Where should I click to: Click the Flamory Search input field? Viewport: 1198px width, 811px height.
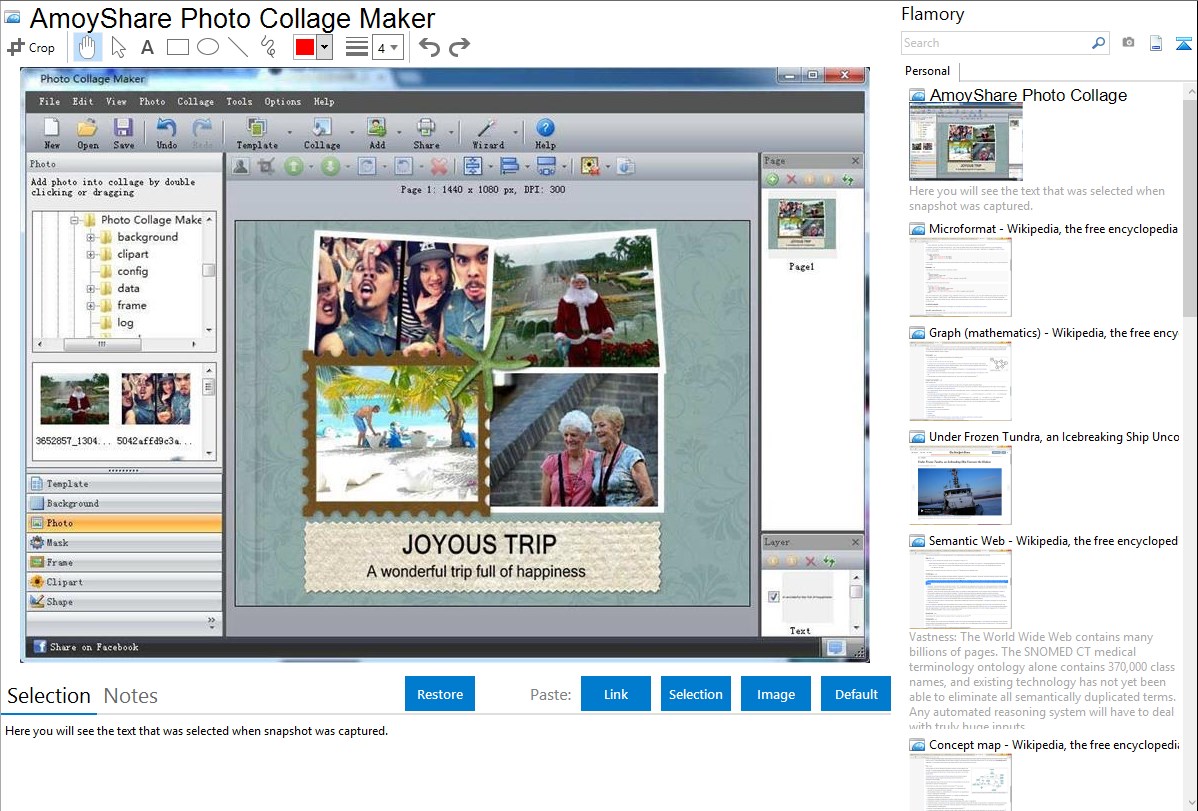click(996, 43)
